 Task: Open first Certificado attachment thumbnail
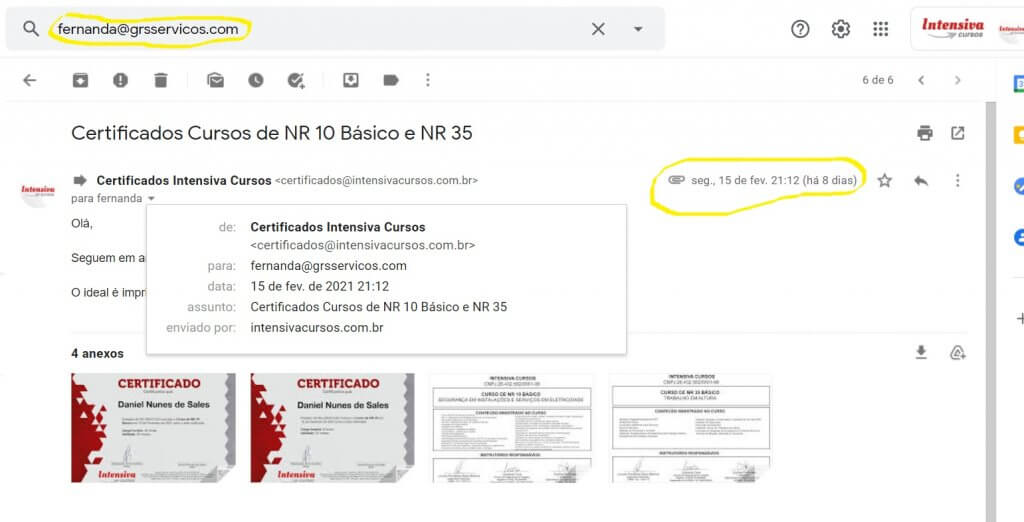tap(153, 428)
